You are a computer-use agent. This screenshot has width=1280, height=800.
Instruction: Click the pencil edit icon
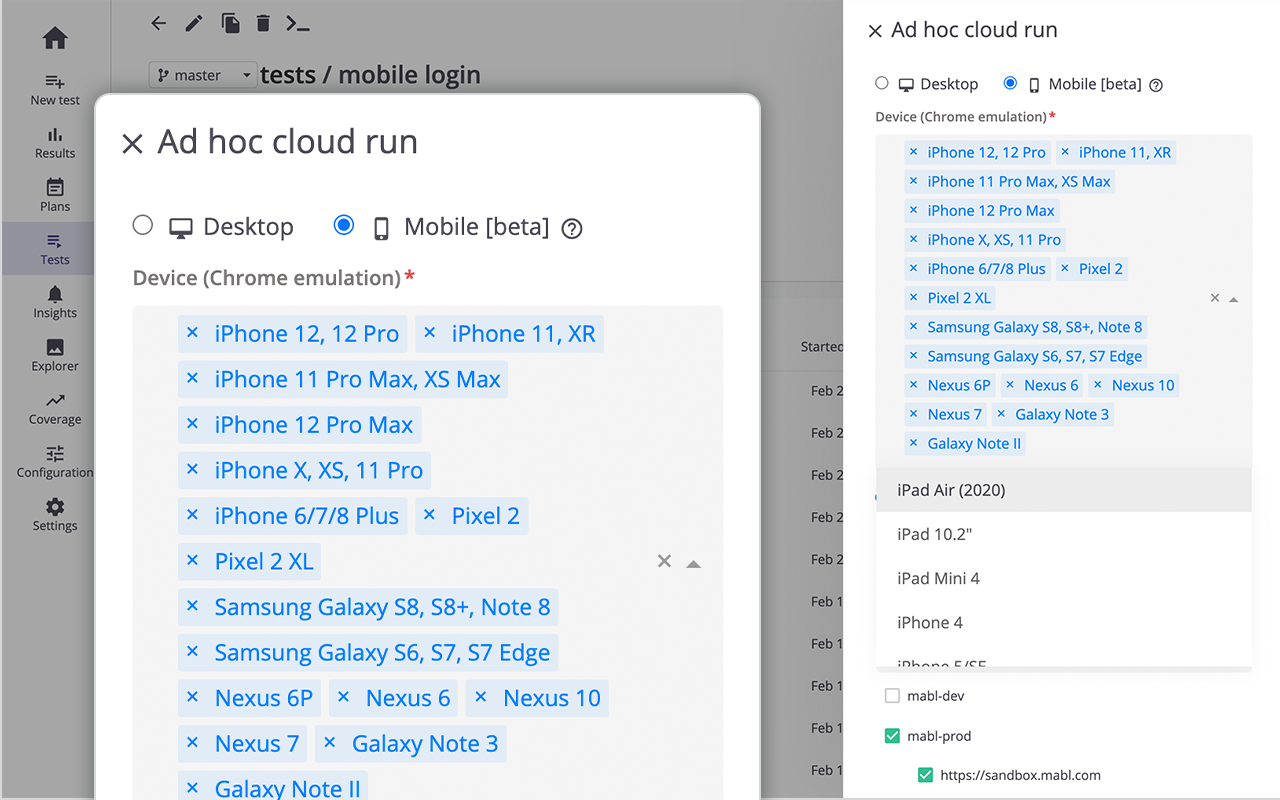pyautogui.click(x=194, y=23)
